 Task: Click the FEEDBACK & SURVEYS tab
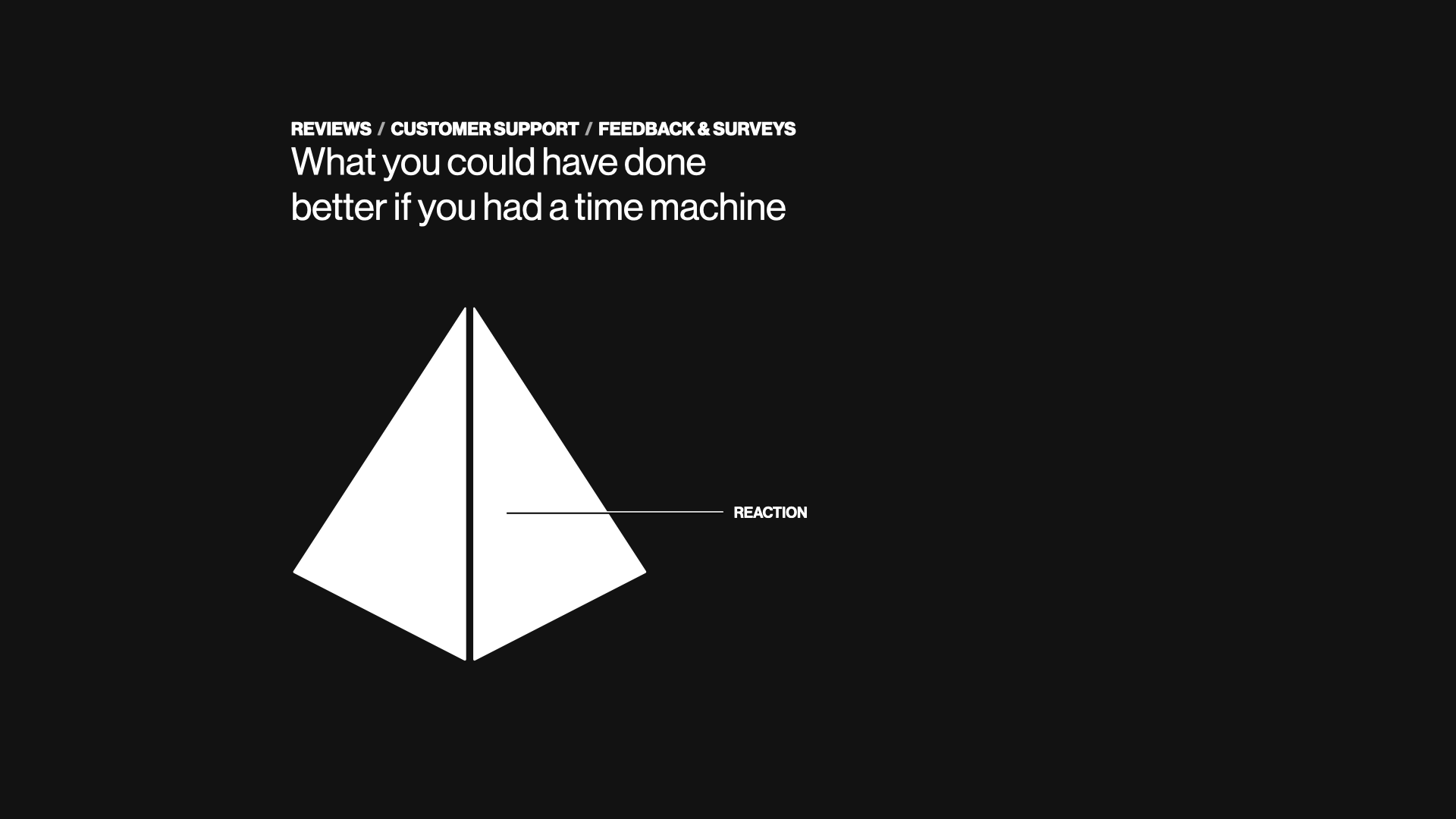[x=697, y=128]
